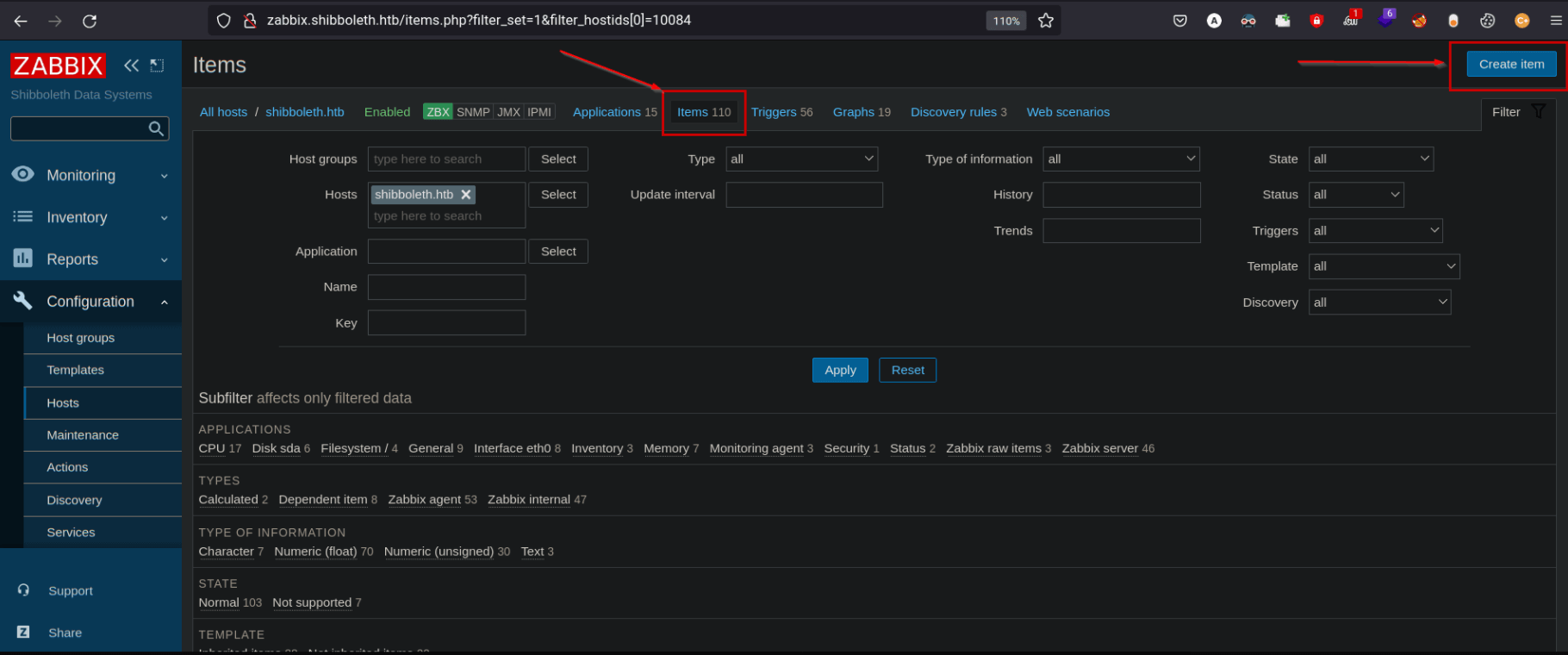Image resolution: width=1568 pixels, height=655 pixels.
Task: Open Maintenance in sidebar
Action: tap(103, 435)
